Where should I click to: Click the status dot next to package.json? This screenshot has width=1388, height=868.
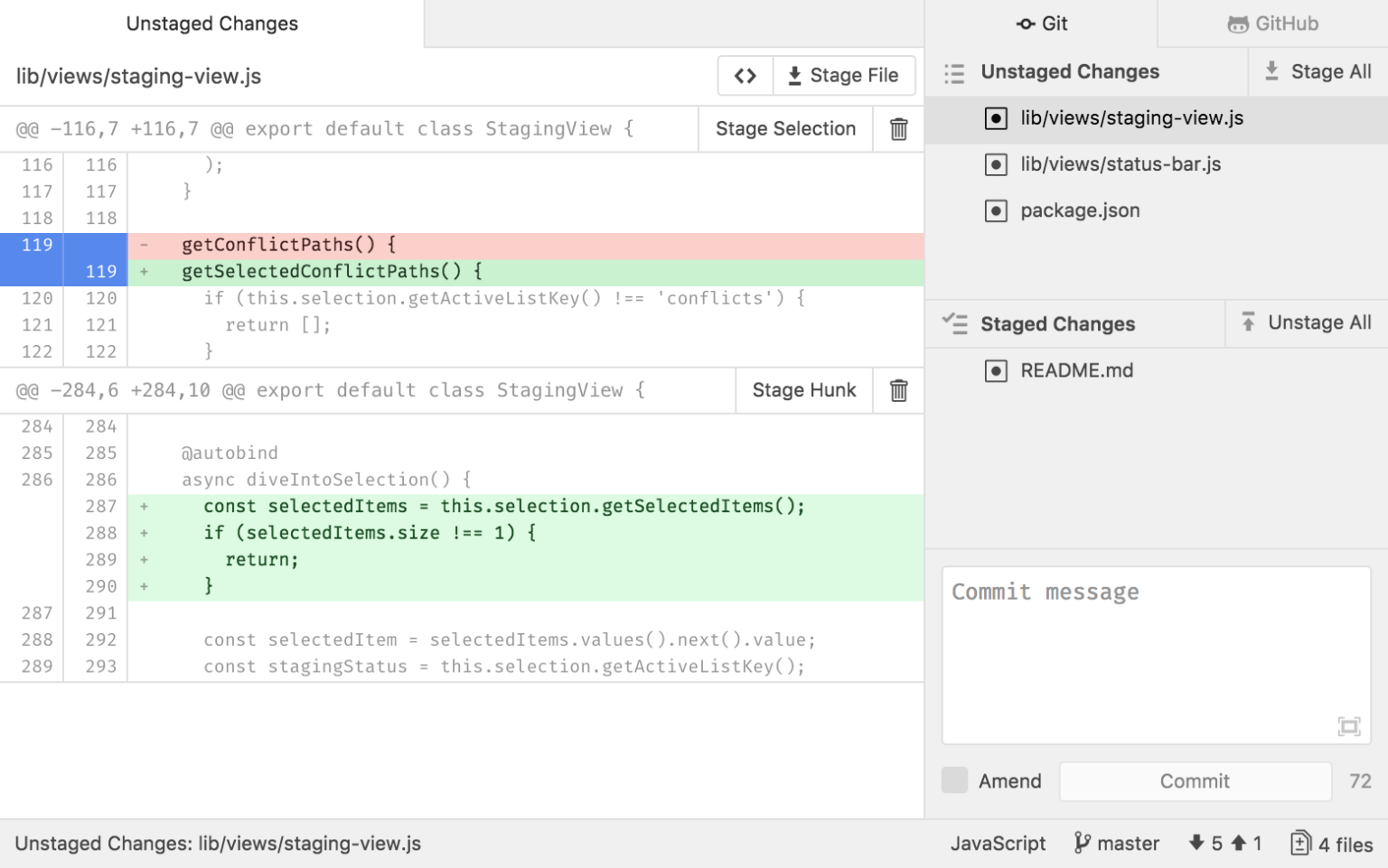[996, 210]
